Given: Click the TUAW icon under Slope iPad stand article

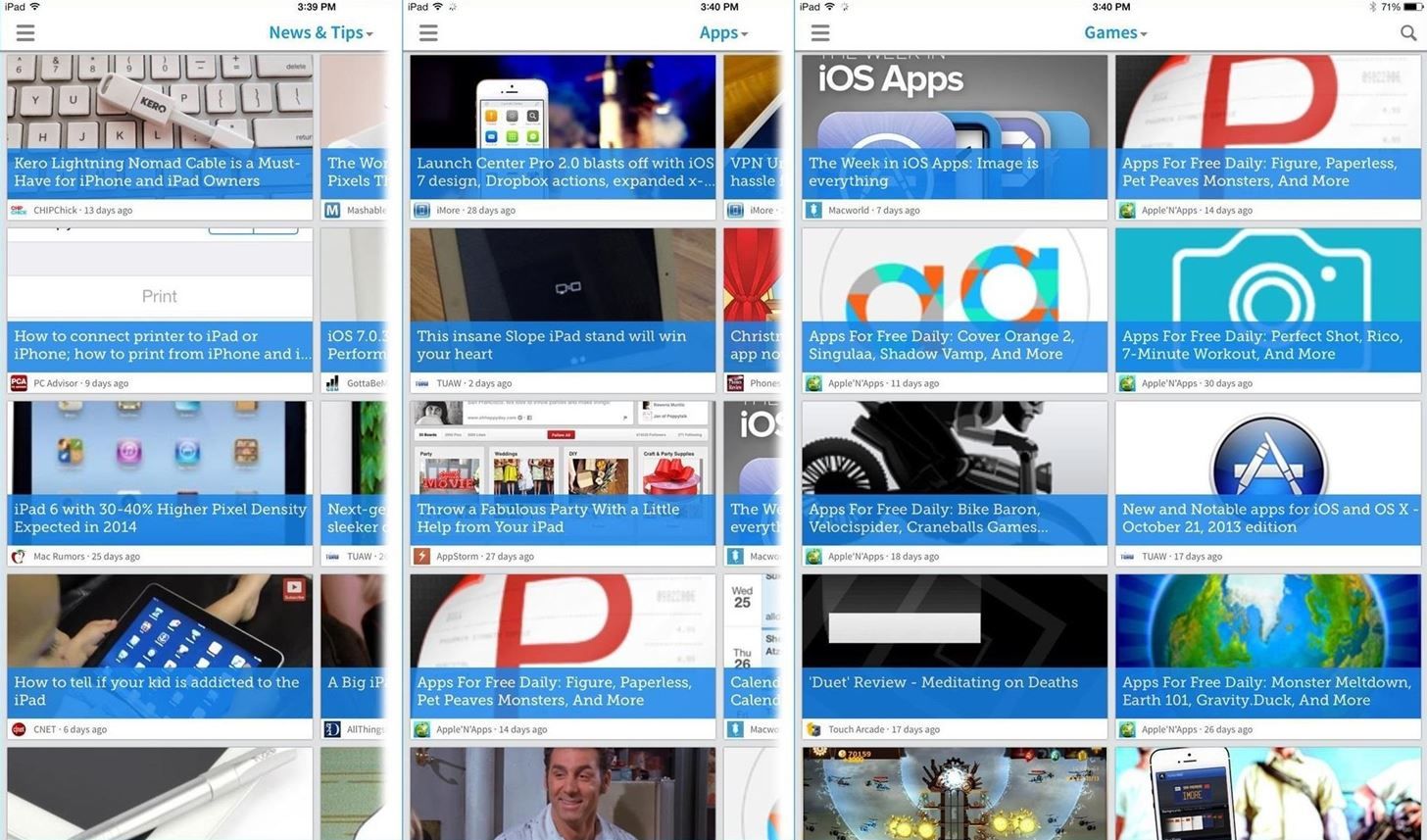Looking at the screenshot, I should pos(421,382).
